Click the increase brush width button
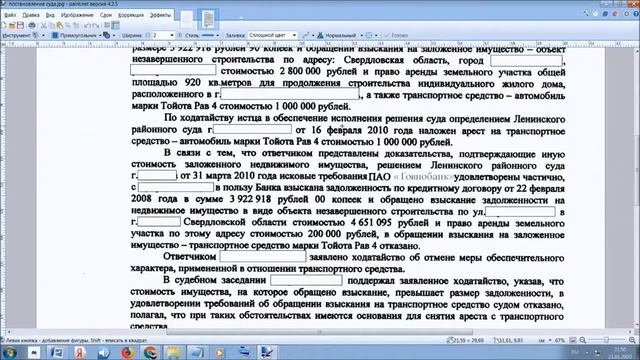This screenshot has width=640, height=360. click(180, 36)
